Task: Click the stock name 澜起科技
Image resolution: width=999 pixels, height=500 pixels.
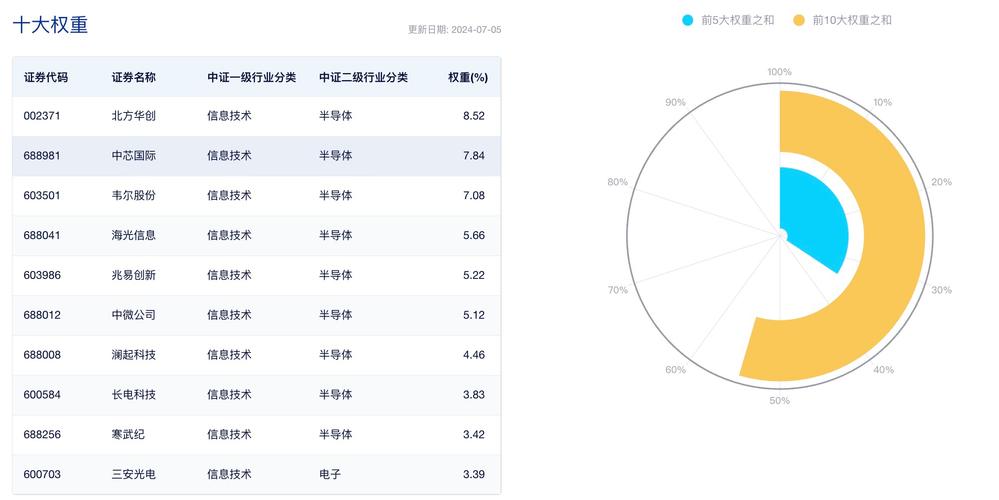Action: point(134,355)
